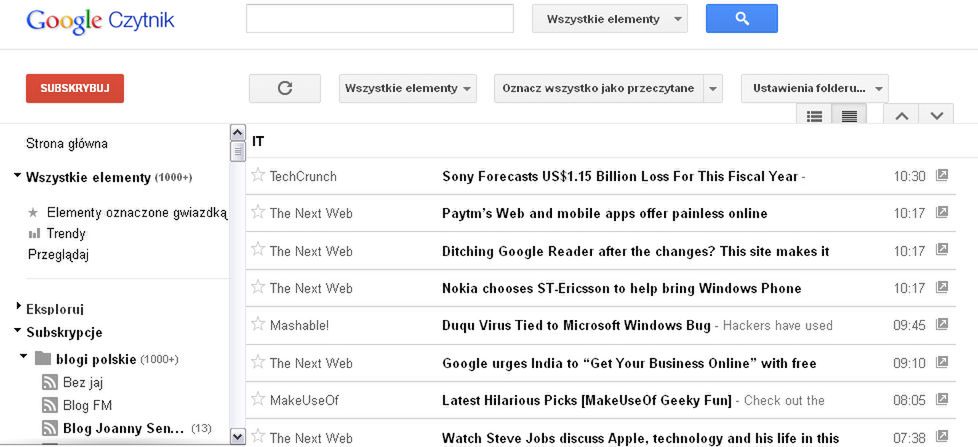Open Strona główna in sidebar

[x=67, y=143]
